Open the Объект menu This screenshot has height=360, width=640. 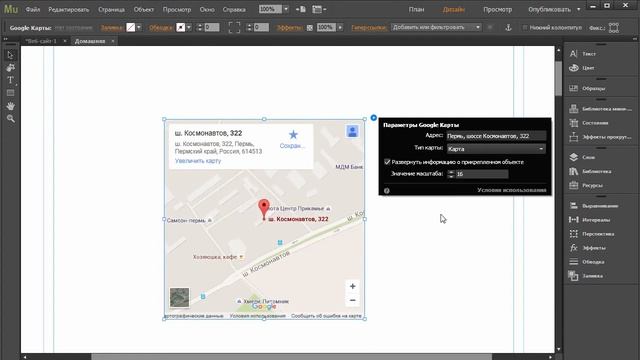(144, 9)
